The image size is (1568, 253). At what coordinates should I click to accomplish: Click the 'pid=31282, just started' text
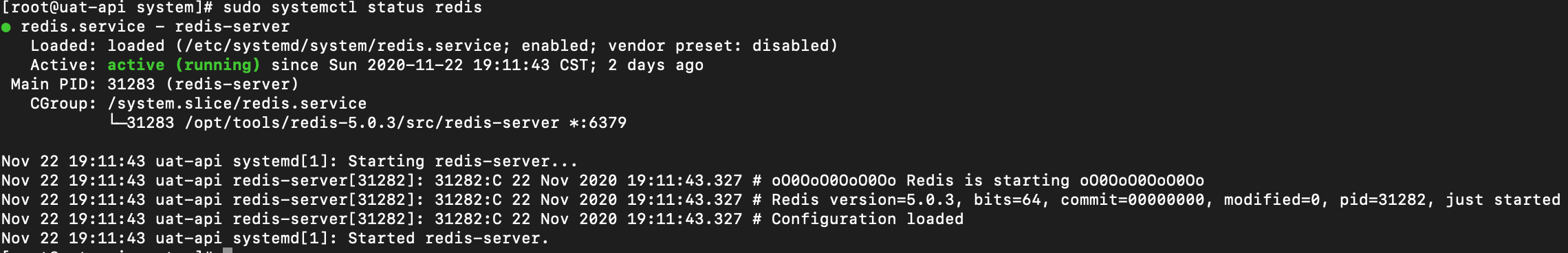point(1450,199)
